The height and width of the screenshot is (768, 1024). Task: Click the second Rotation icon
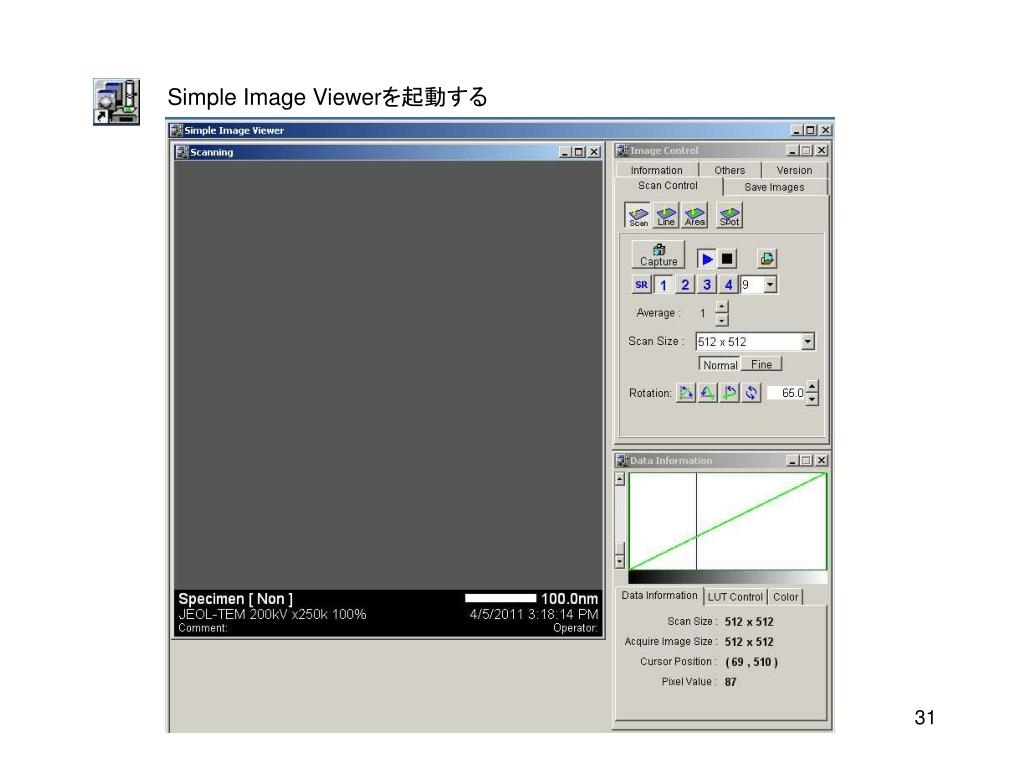[x=707, y=392]
